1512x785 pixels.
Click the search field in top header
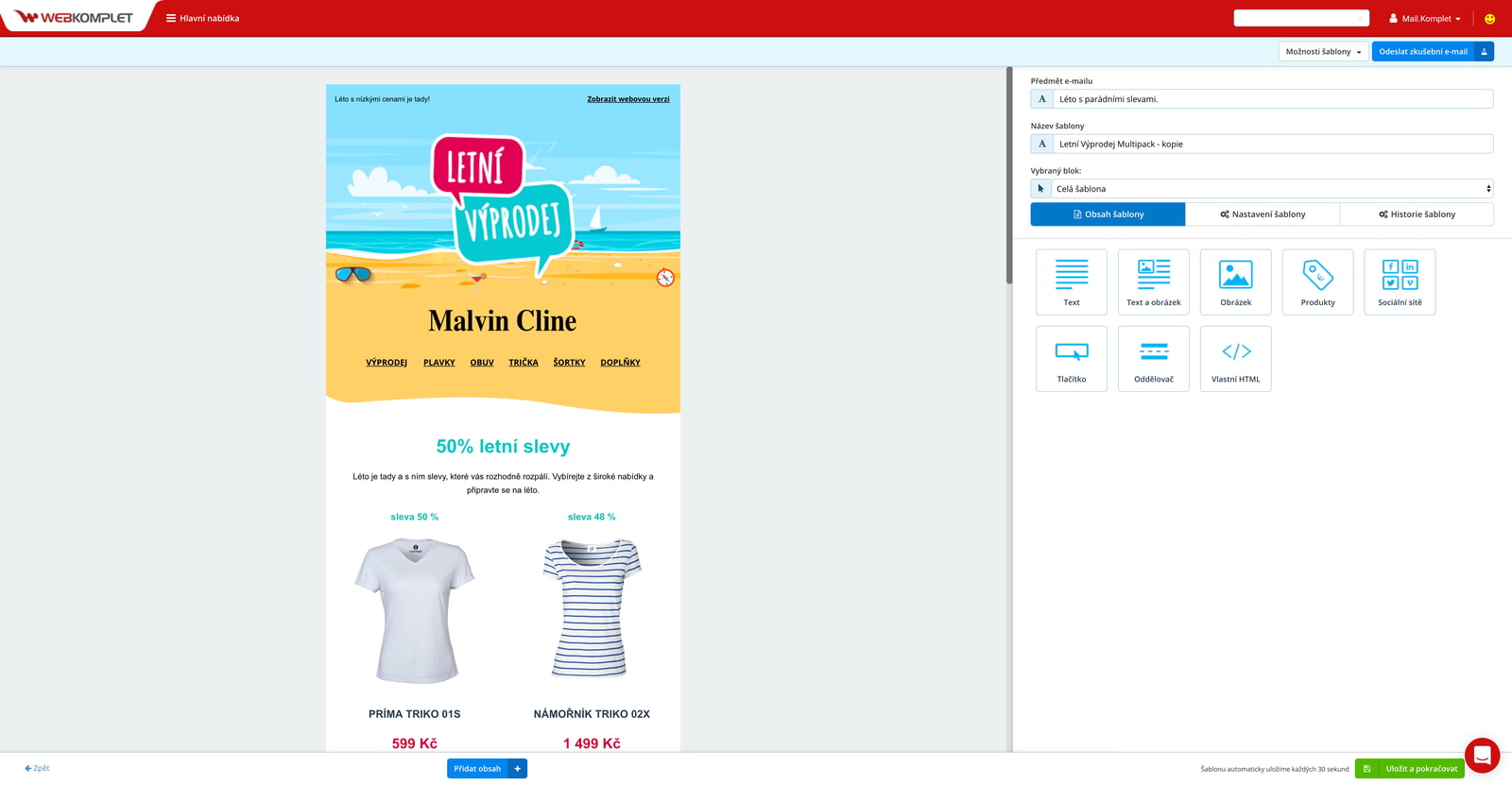(1301, 18)
